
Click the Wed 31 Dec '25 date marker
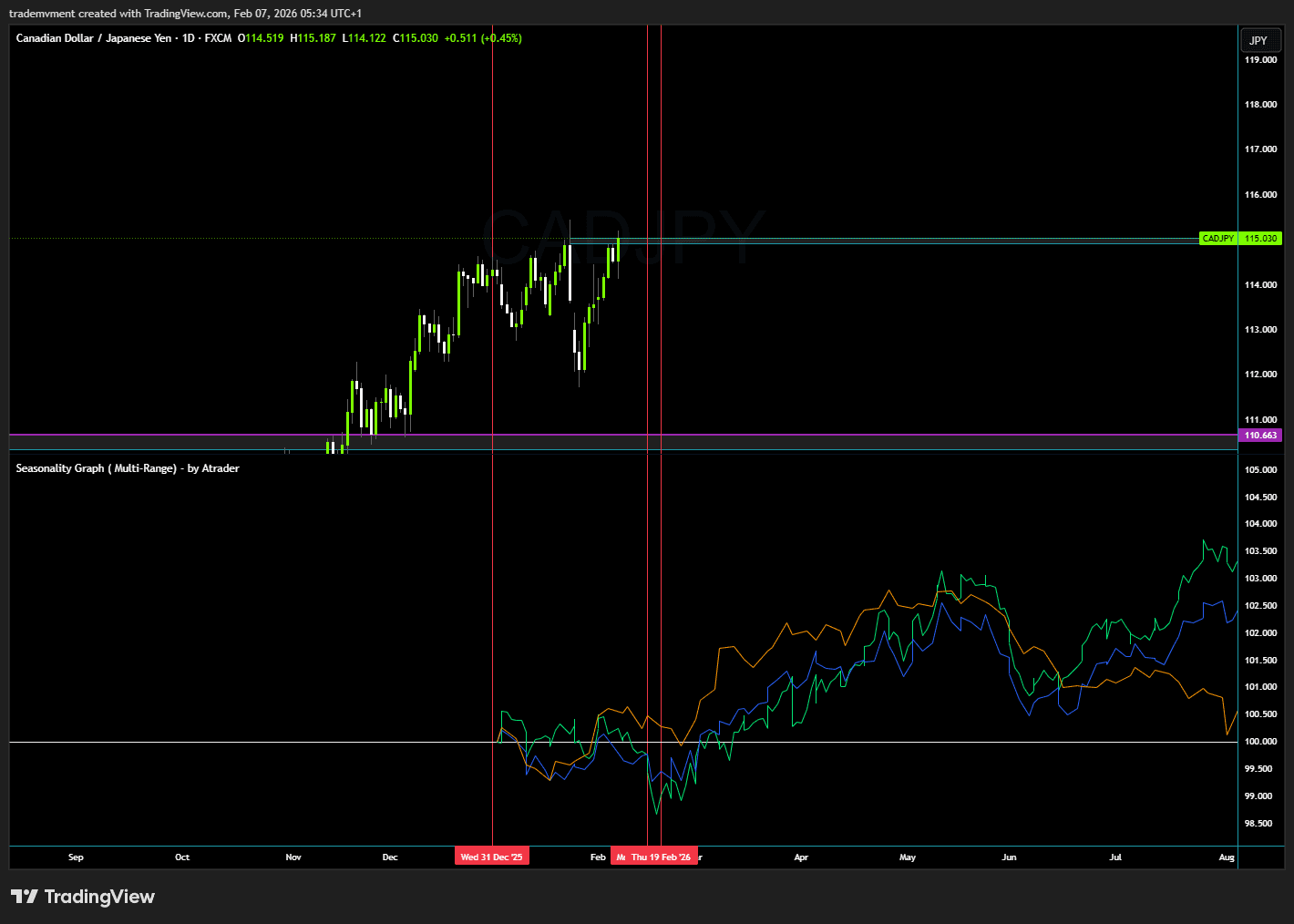491,856
